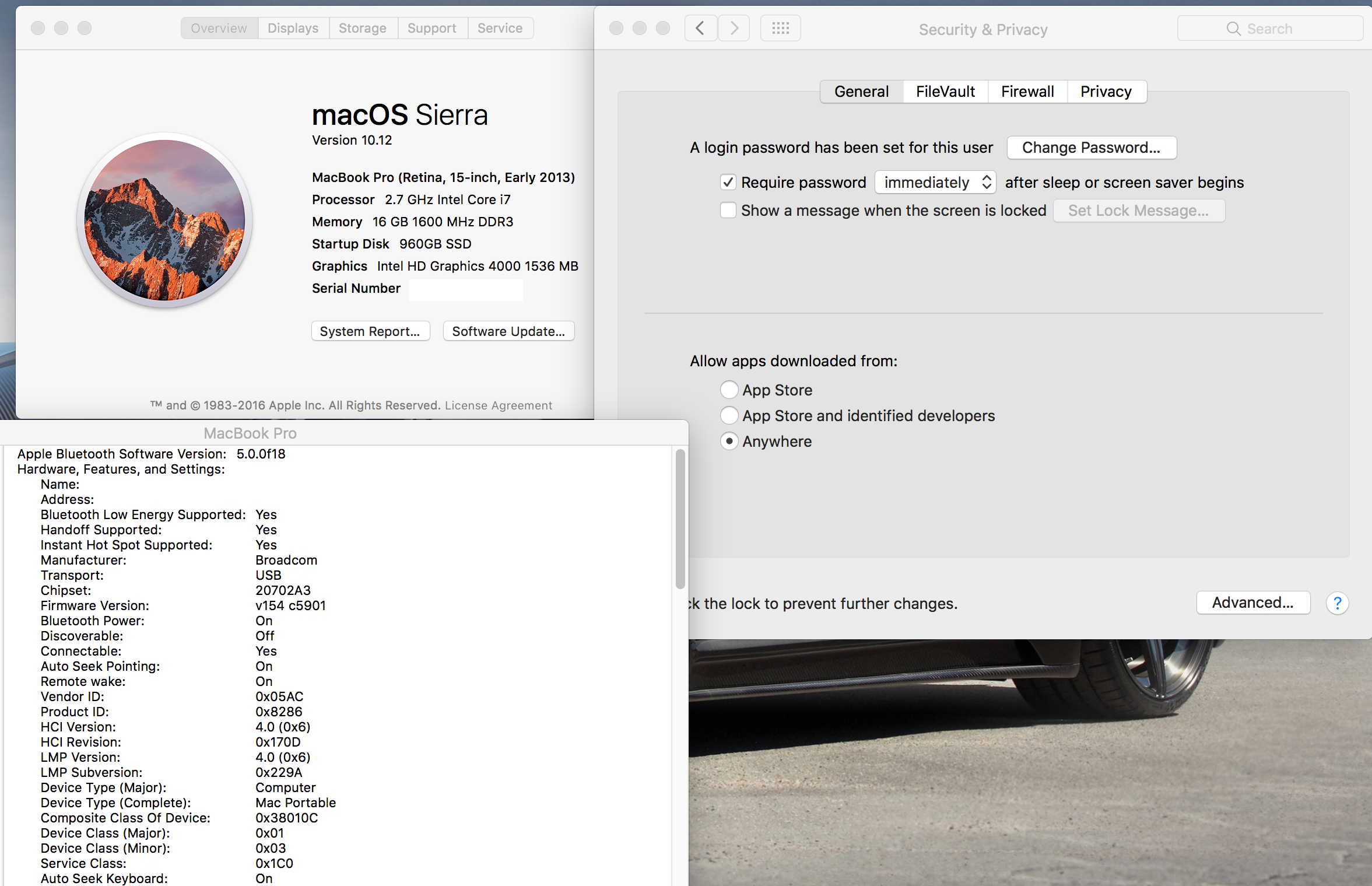
Task: Open the Displays tab in About window
Action: pyautogui.click(x=293, y=28)
